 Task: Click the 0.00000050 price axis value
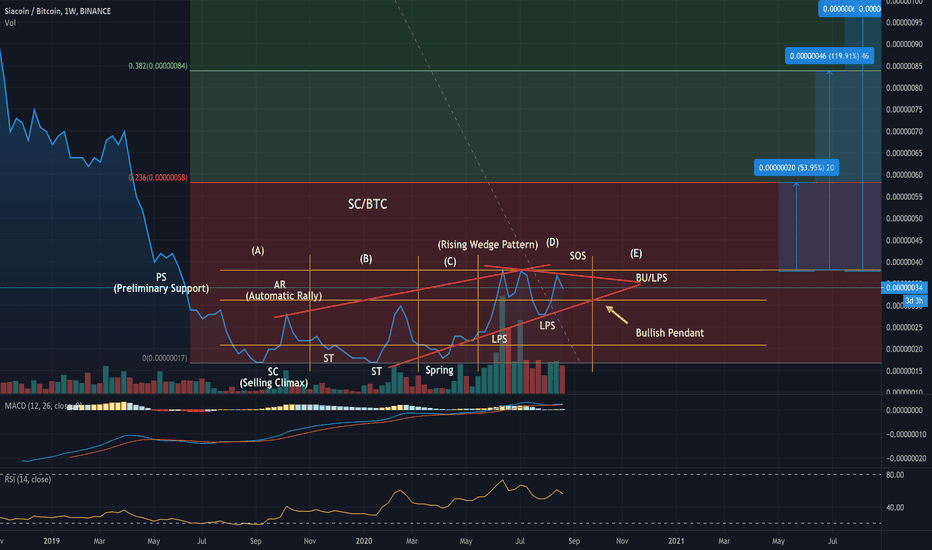click(904, 219)
